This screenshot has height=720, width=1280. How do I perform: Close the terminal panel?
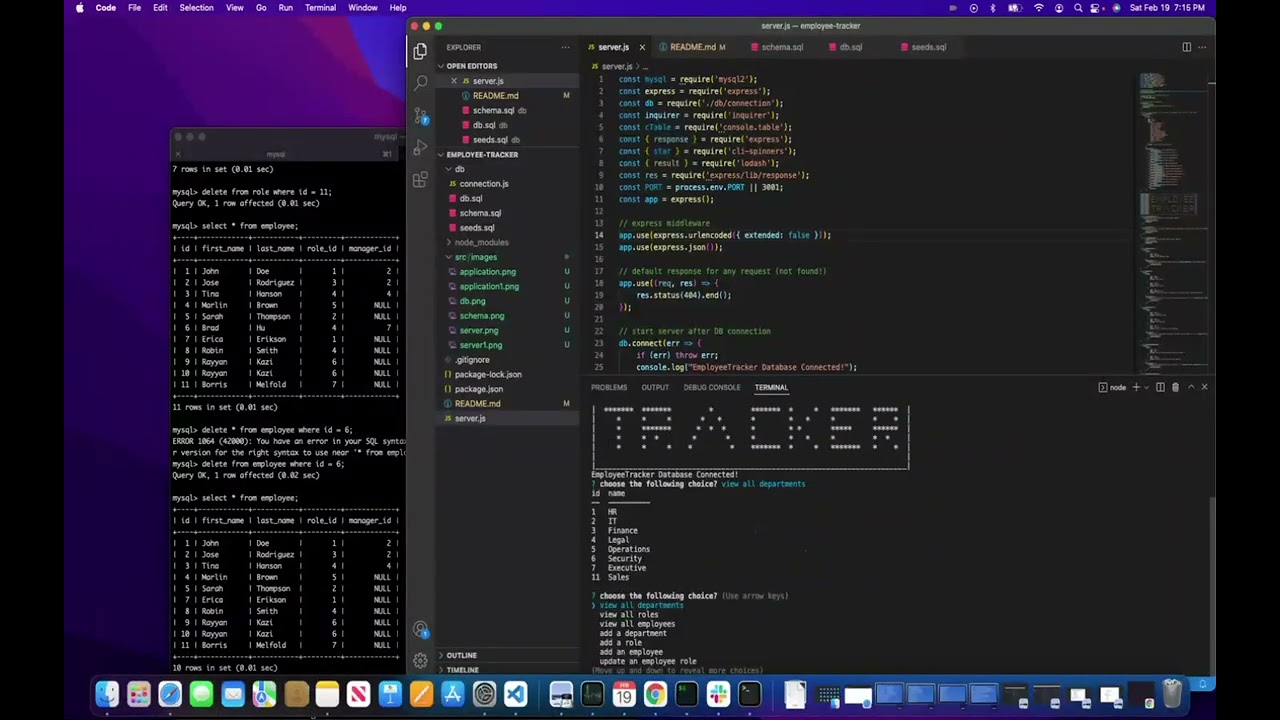click(1204, 387)
